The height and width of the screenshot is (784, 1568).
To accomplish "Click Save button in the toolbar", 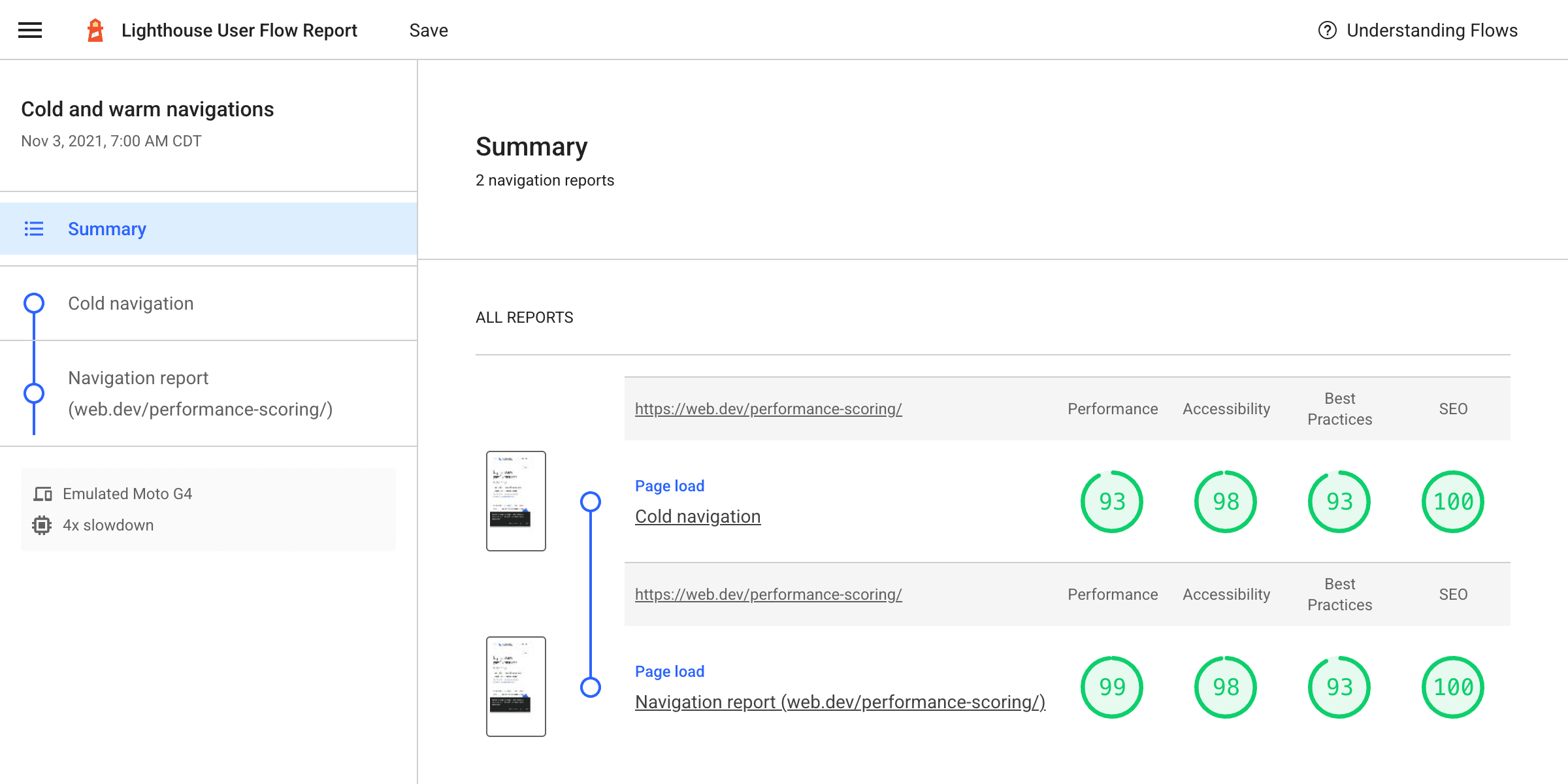I will point(428,30).
